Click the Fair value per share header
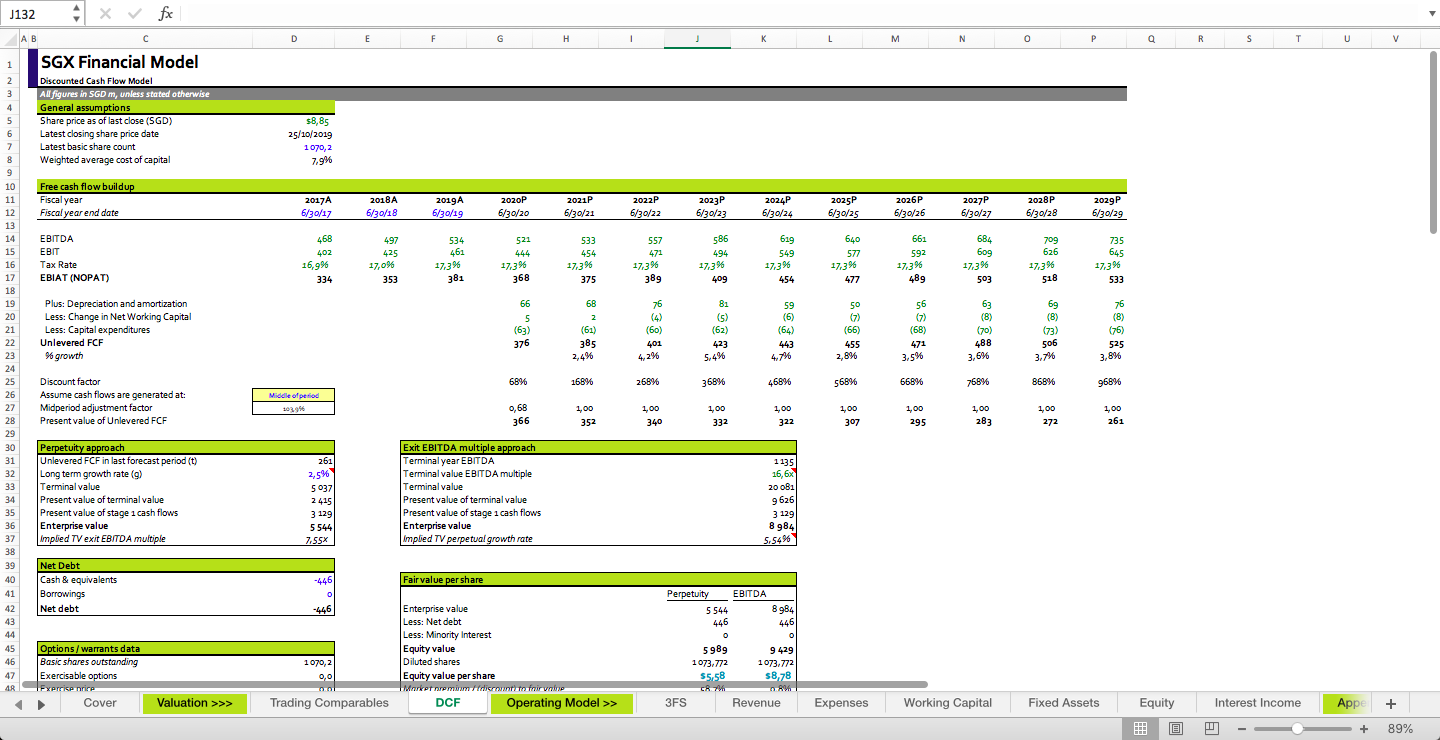This screenshot has height=740, width=1440. (598, 579)
